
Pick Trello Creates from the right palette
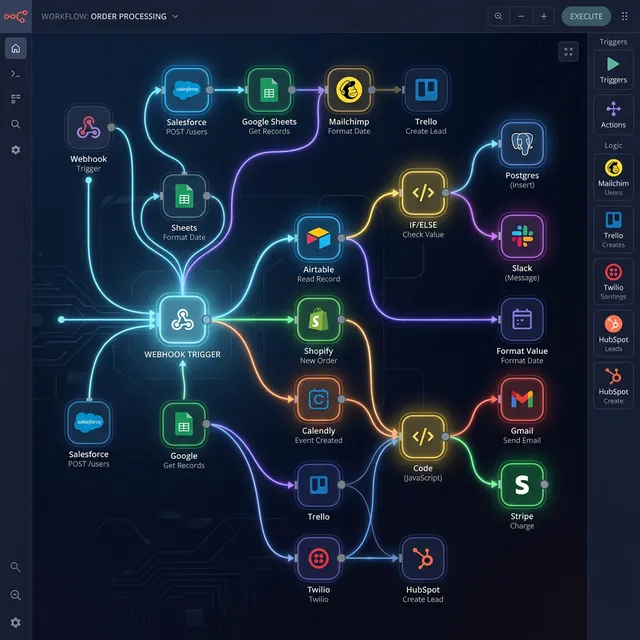(x=613, y=229)
